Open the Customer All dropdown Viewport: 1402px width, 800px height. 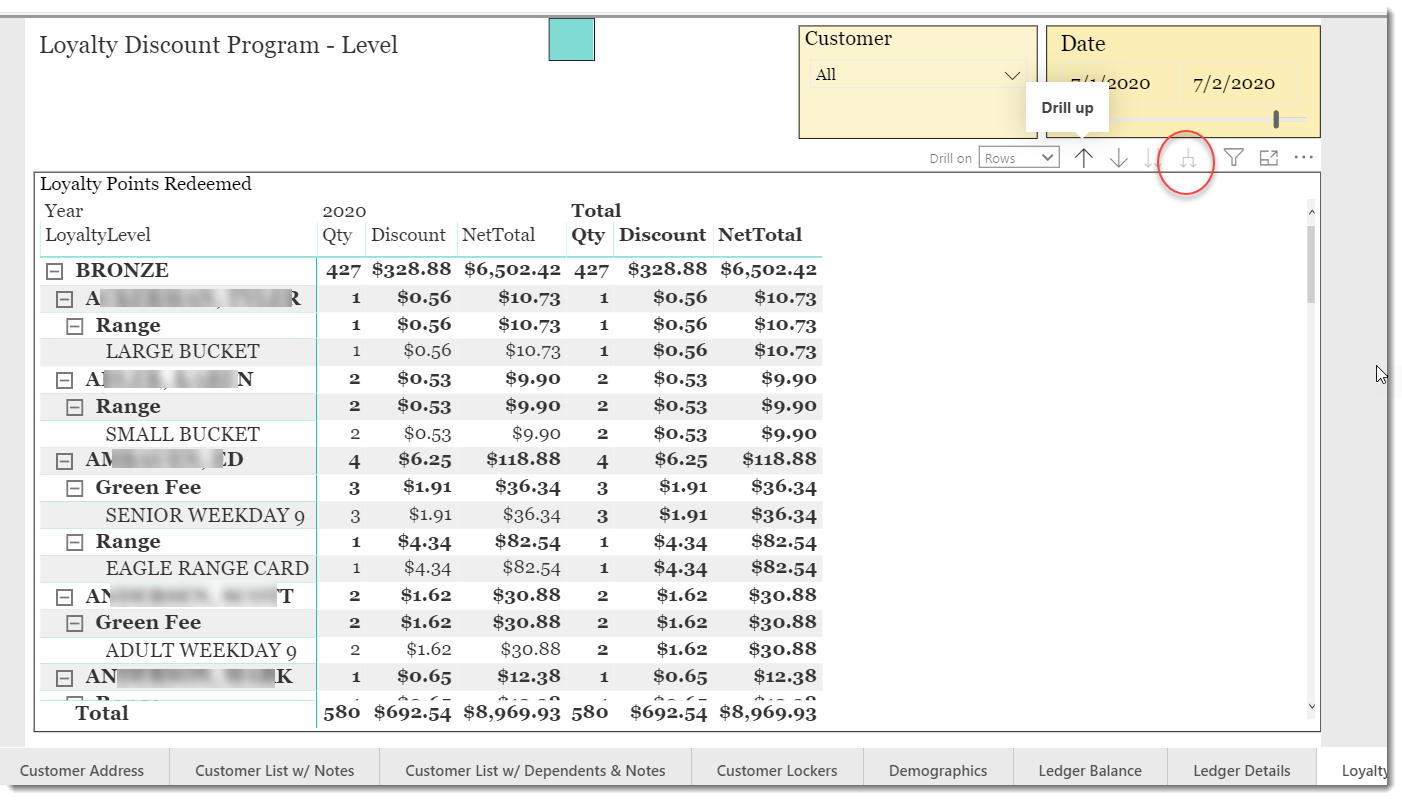tap(917, 75)
